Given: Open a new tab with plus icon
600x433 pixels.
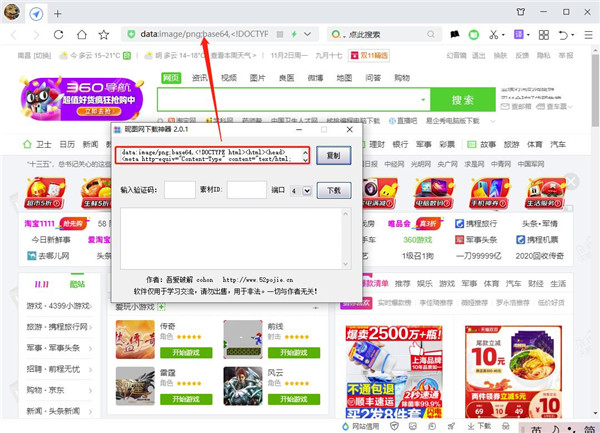Looking at the screenshot, I should click(57, 14).
